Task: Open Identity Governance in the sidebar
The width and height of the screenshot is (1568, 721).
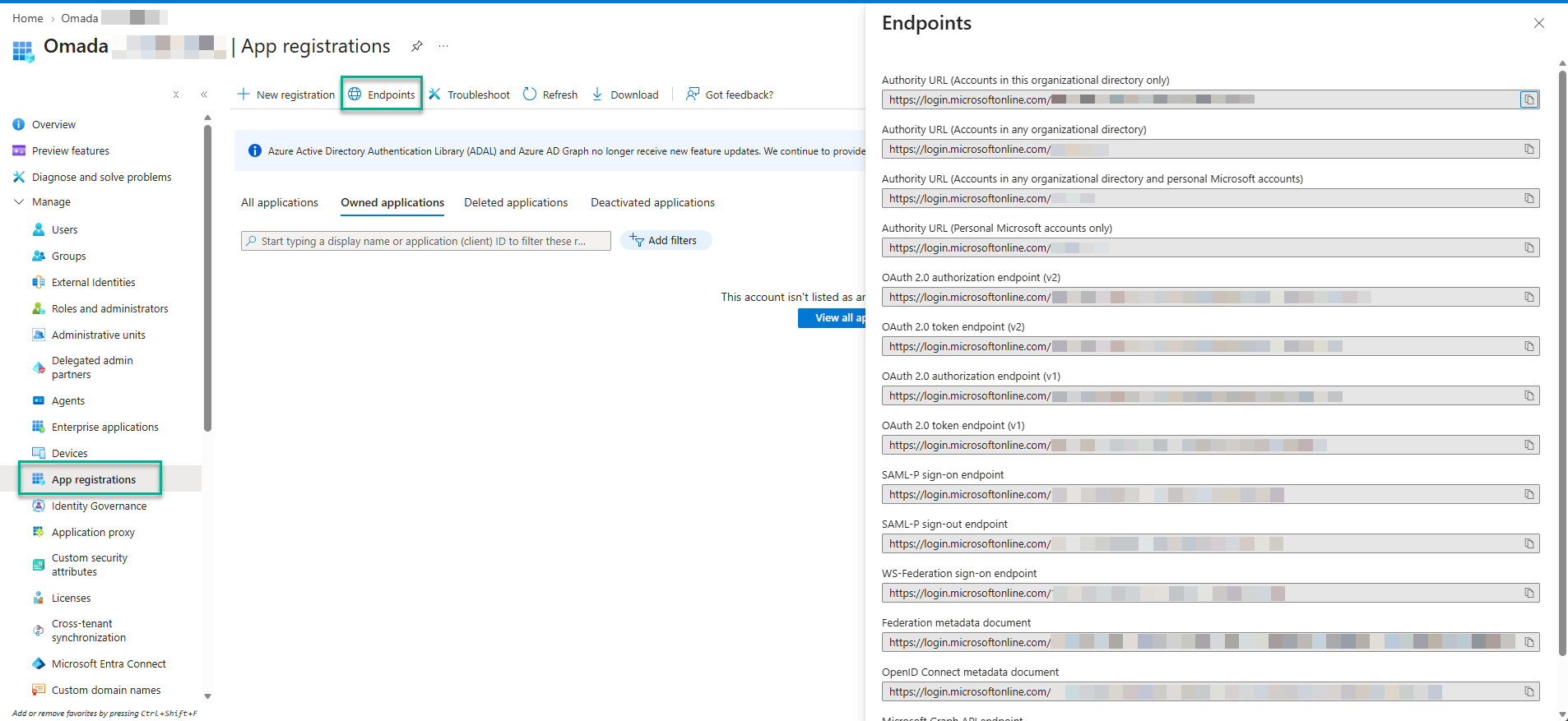Action: point(99,506)
